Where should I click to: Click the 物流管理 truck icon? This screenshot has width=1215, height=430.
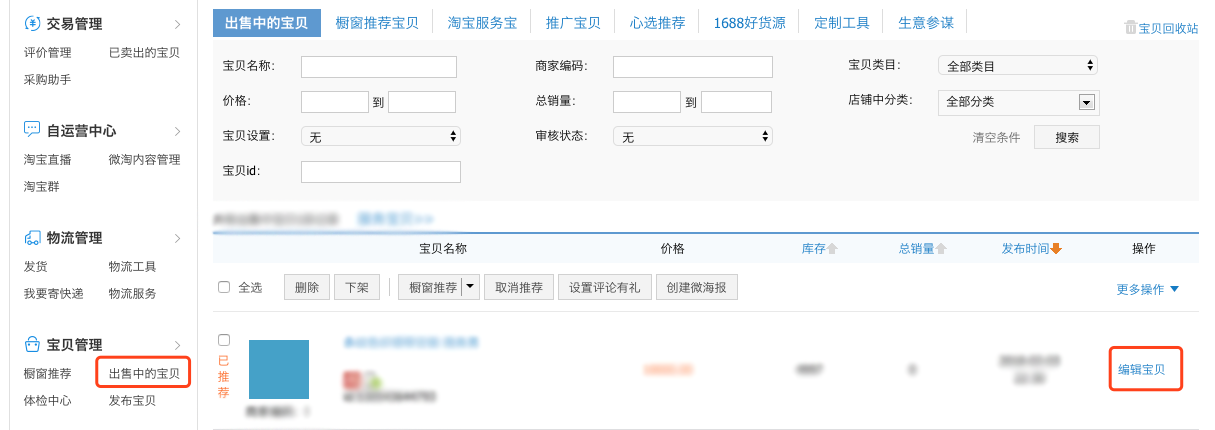(x=32, y=238)
